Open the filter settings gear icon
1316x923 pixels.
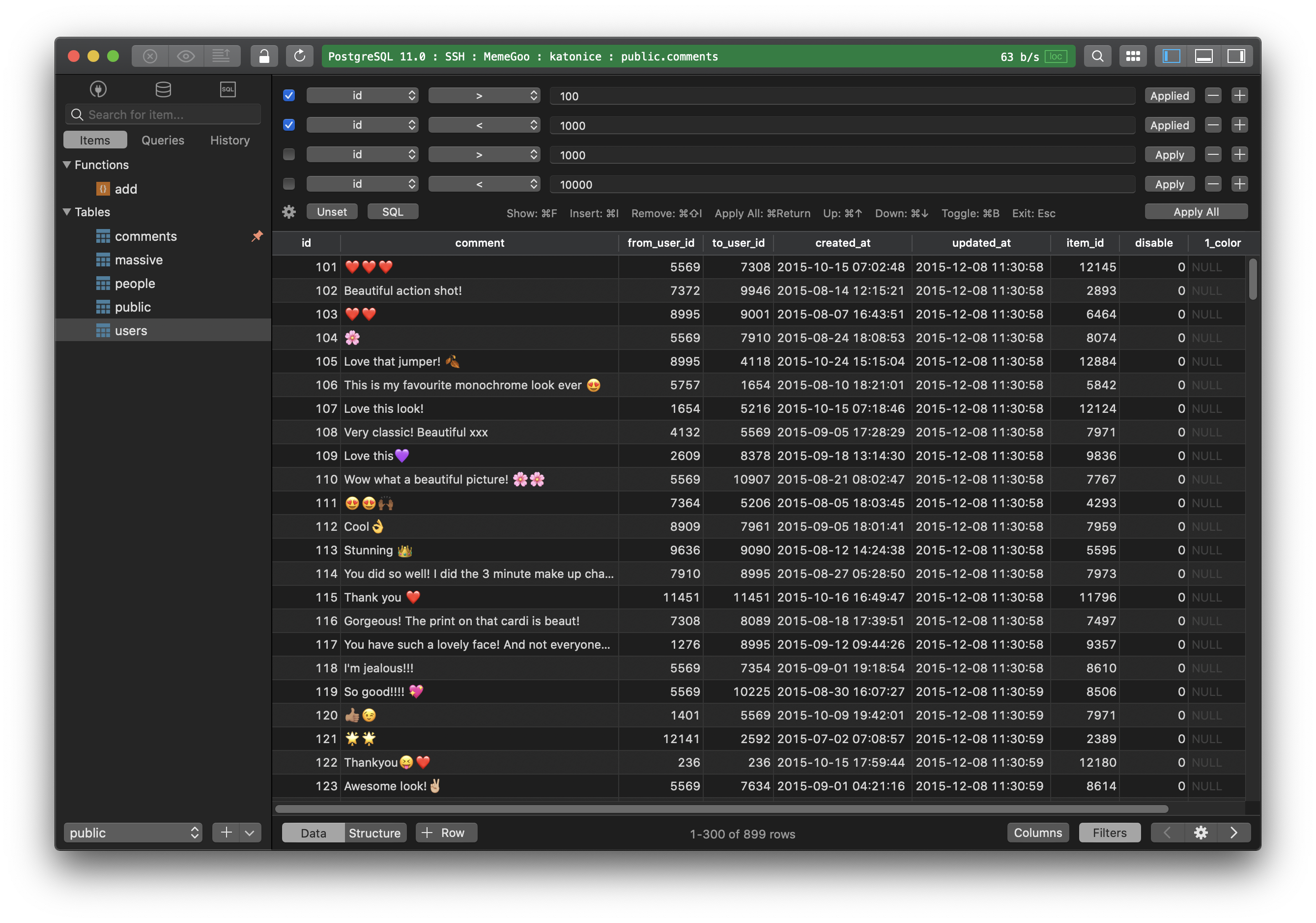pos(288,211)
